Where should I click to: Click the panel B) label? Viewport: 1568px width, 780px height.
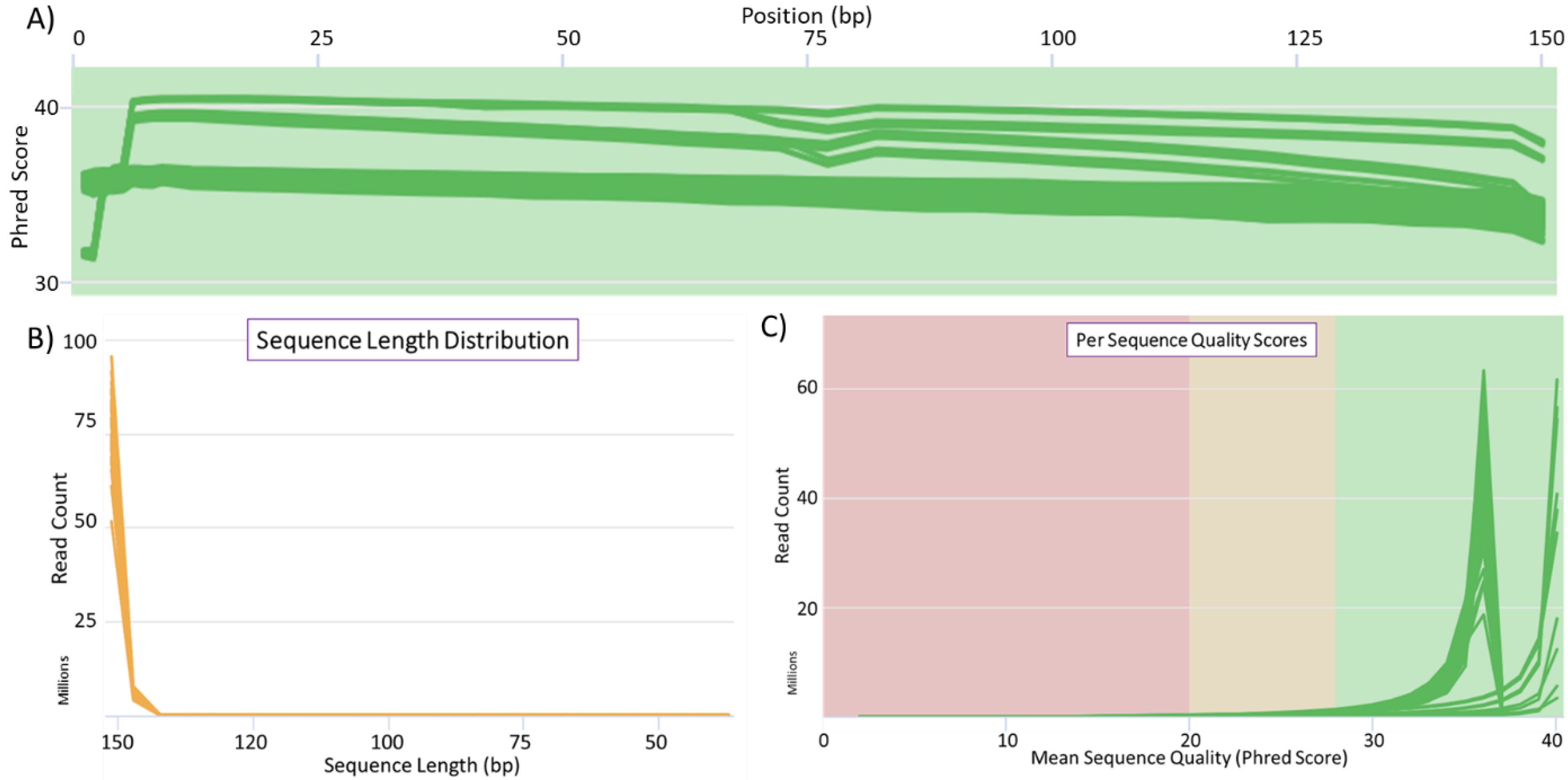pos(40,338)
